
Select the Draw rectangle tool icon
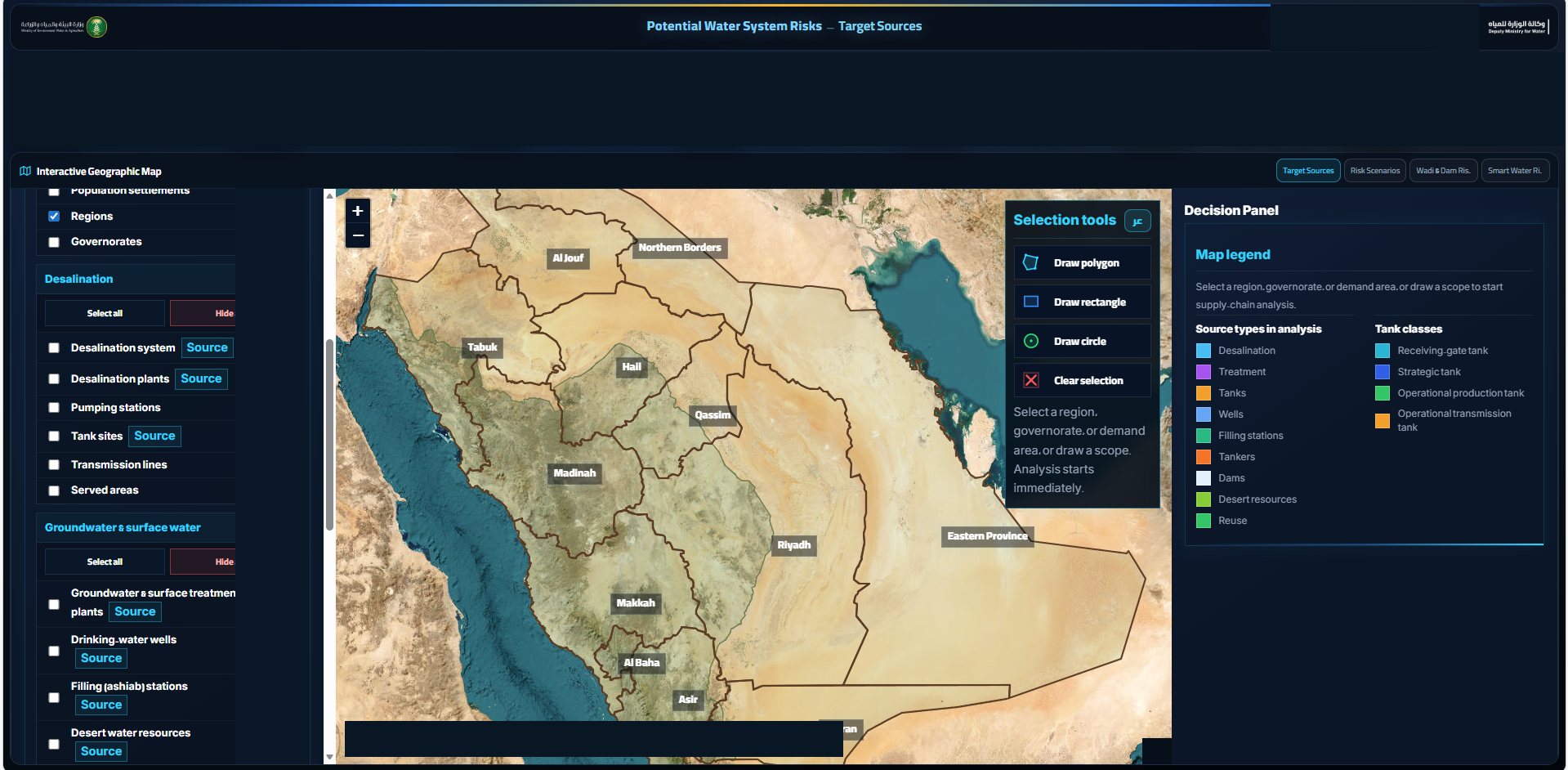click(x=1031, y=302)
